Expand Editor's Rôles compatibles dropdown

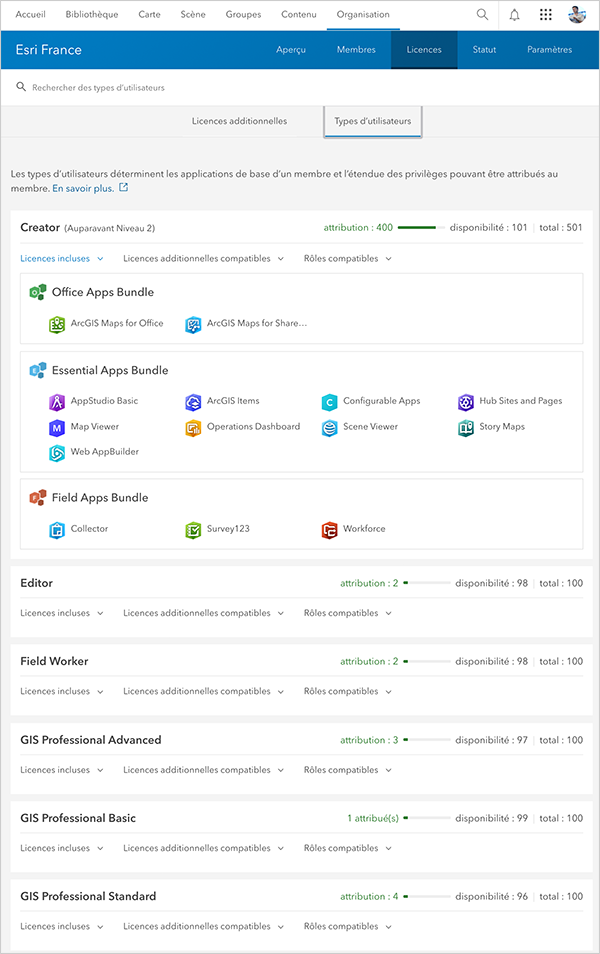pyautogui.click(x=347, y=613)
